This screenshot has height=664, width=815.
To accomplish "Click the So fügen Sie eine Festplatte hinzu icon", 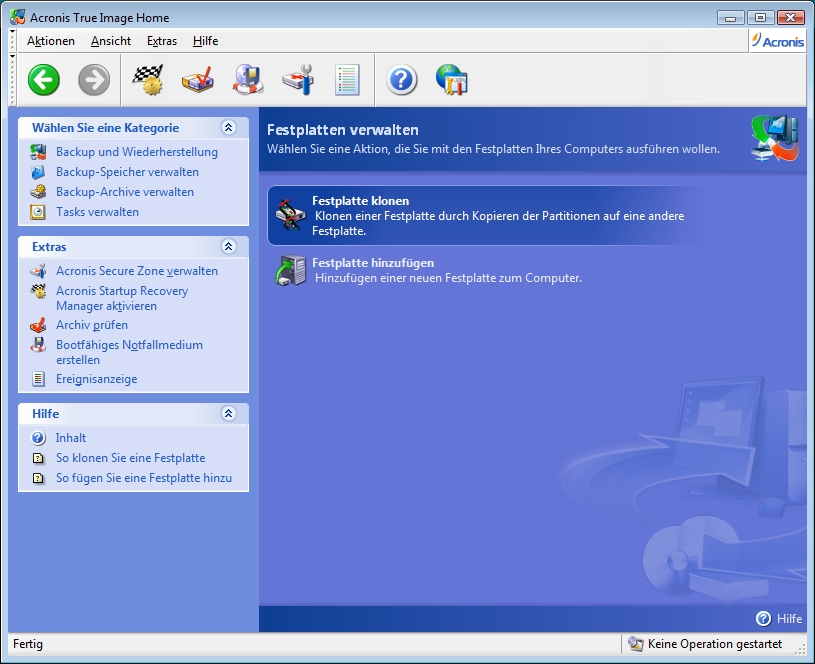I will 38,478.
